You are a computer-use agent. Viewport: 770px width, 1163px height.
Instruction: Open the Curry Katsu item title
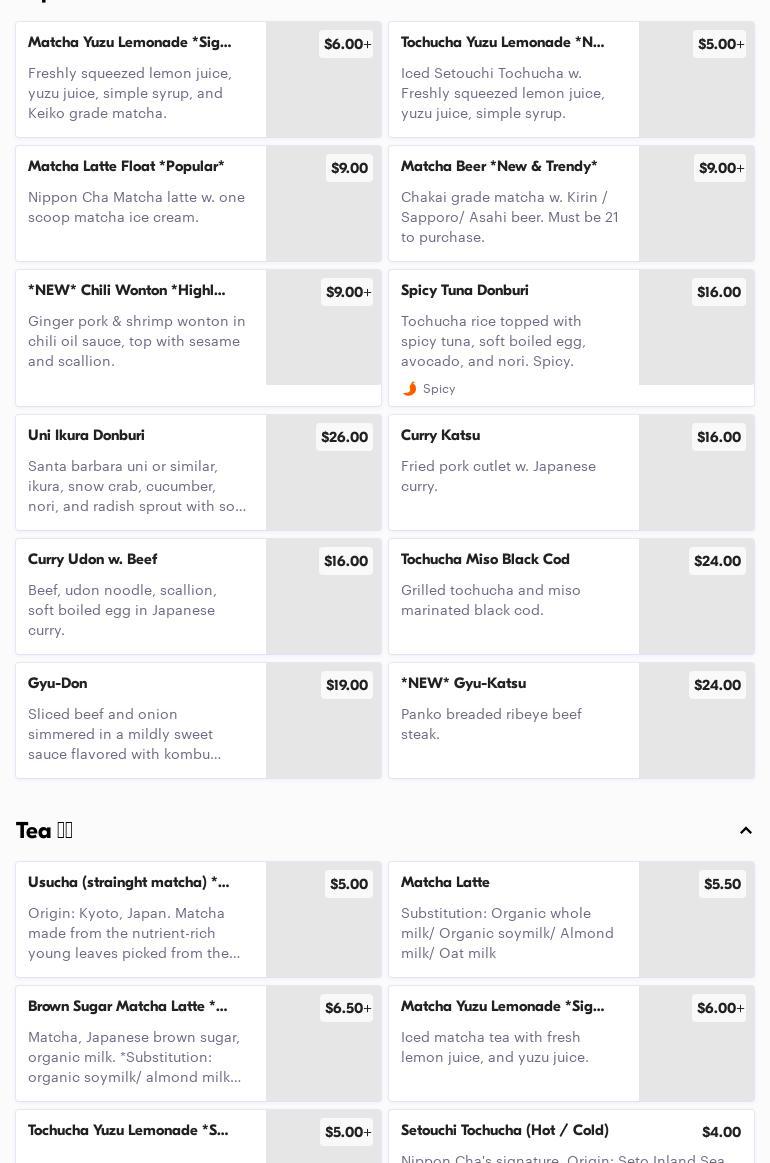tap(440, 436)
